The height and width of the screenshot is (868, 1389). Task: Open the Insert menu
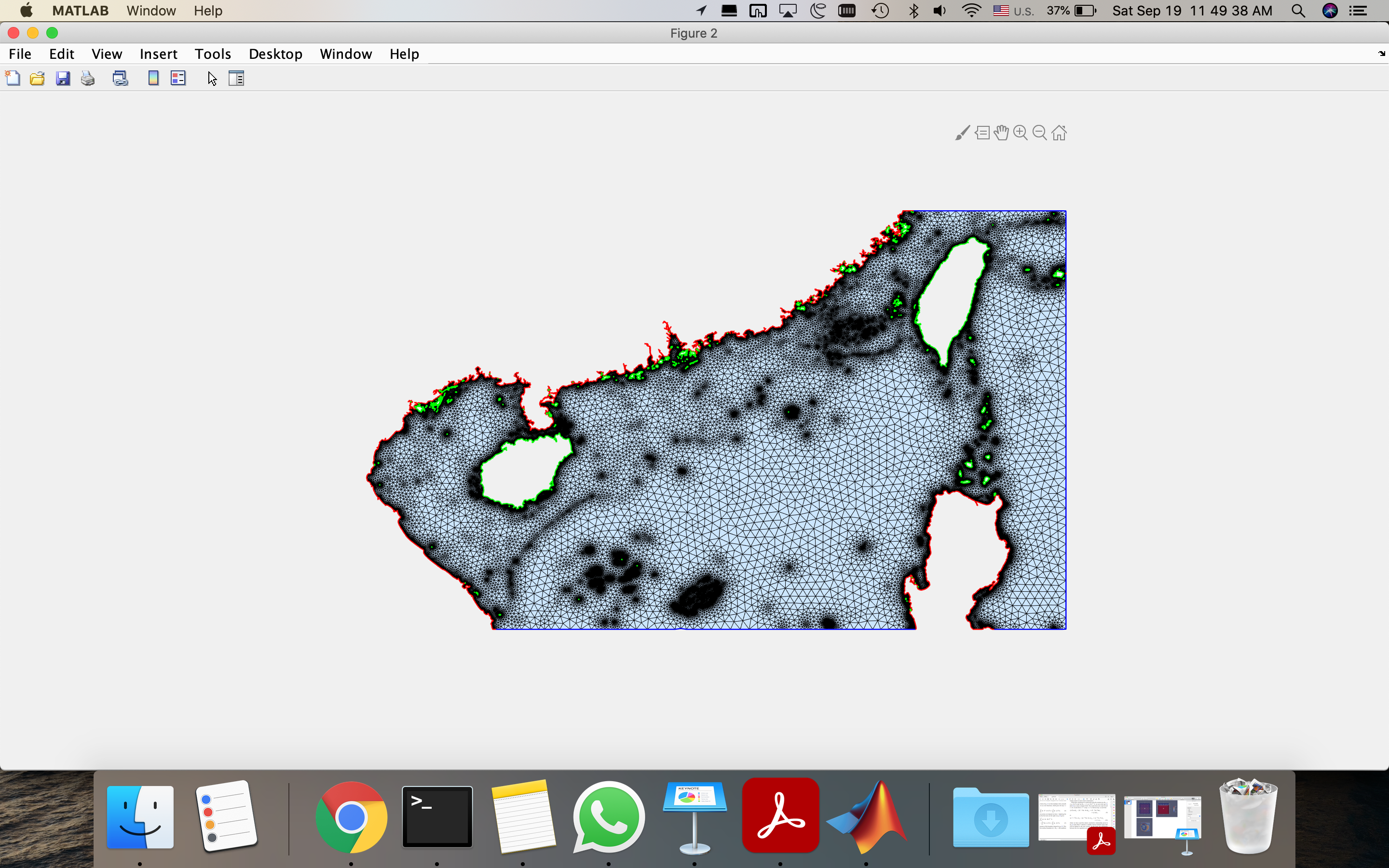pos(158,54)
